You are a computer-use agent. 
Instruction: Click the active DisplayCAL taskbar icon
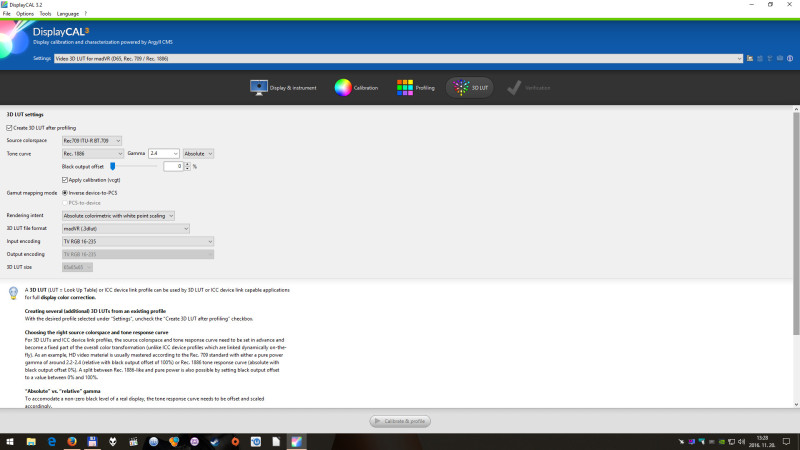(296, 442)
